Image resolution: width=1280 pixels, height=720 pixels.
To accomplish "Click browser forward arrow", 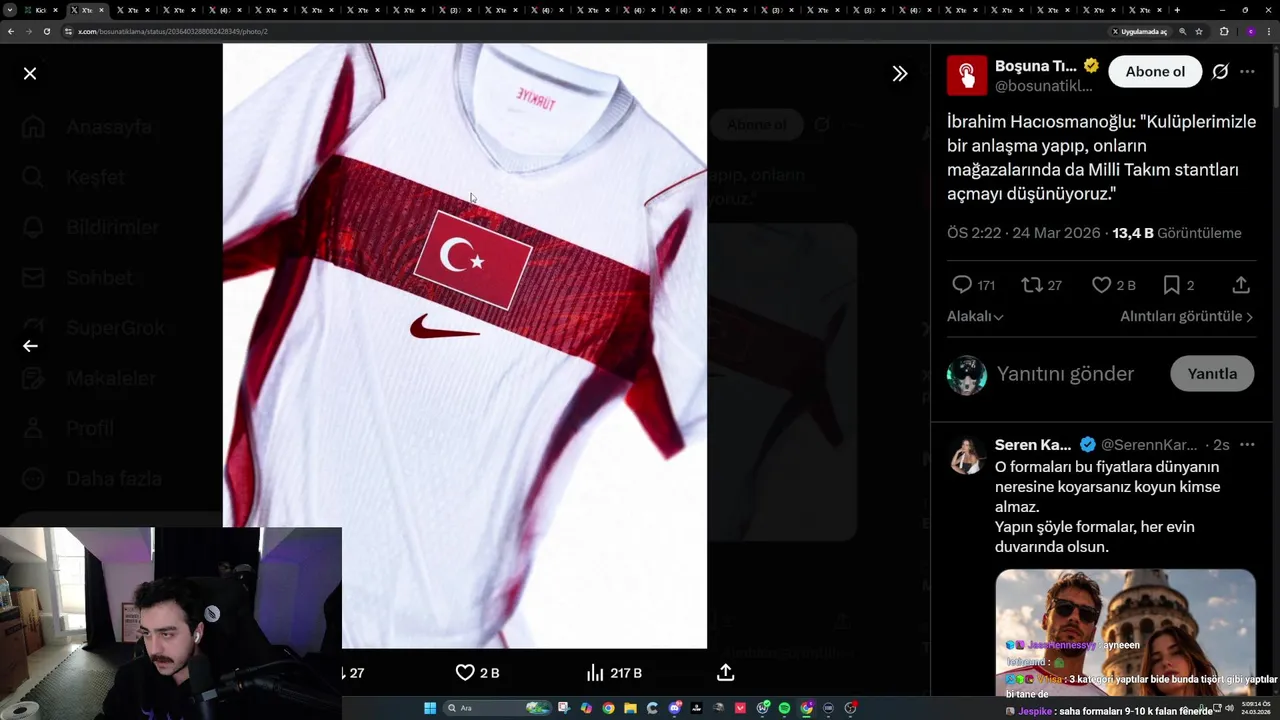I will pyautogui.click(x=29, y=31).
